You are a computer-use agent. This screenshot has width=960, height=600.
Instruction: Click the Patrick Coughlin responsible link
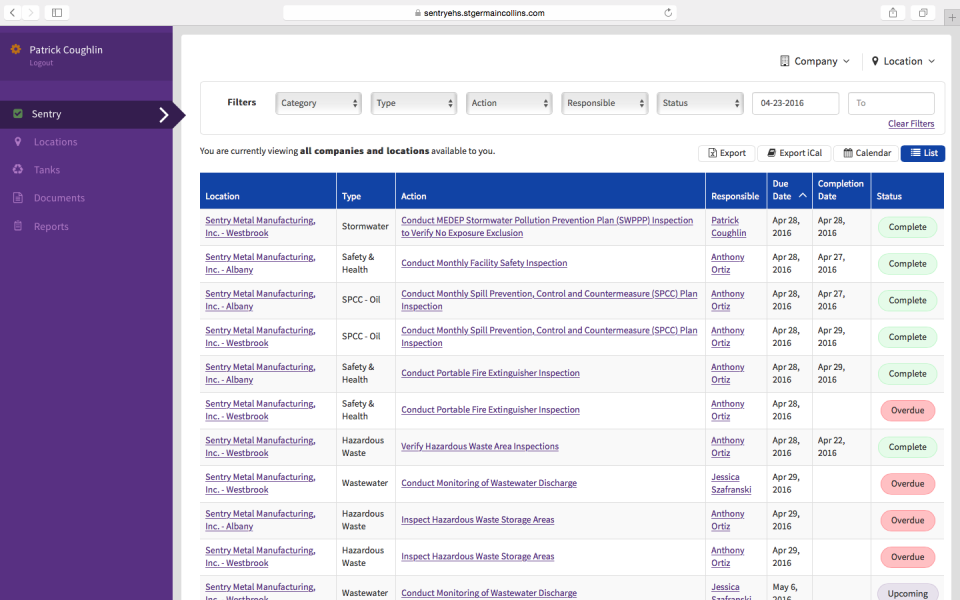pos(728,227)
